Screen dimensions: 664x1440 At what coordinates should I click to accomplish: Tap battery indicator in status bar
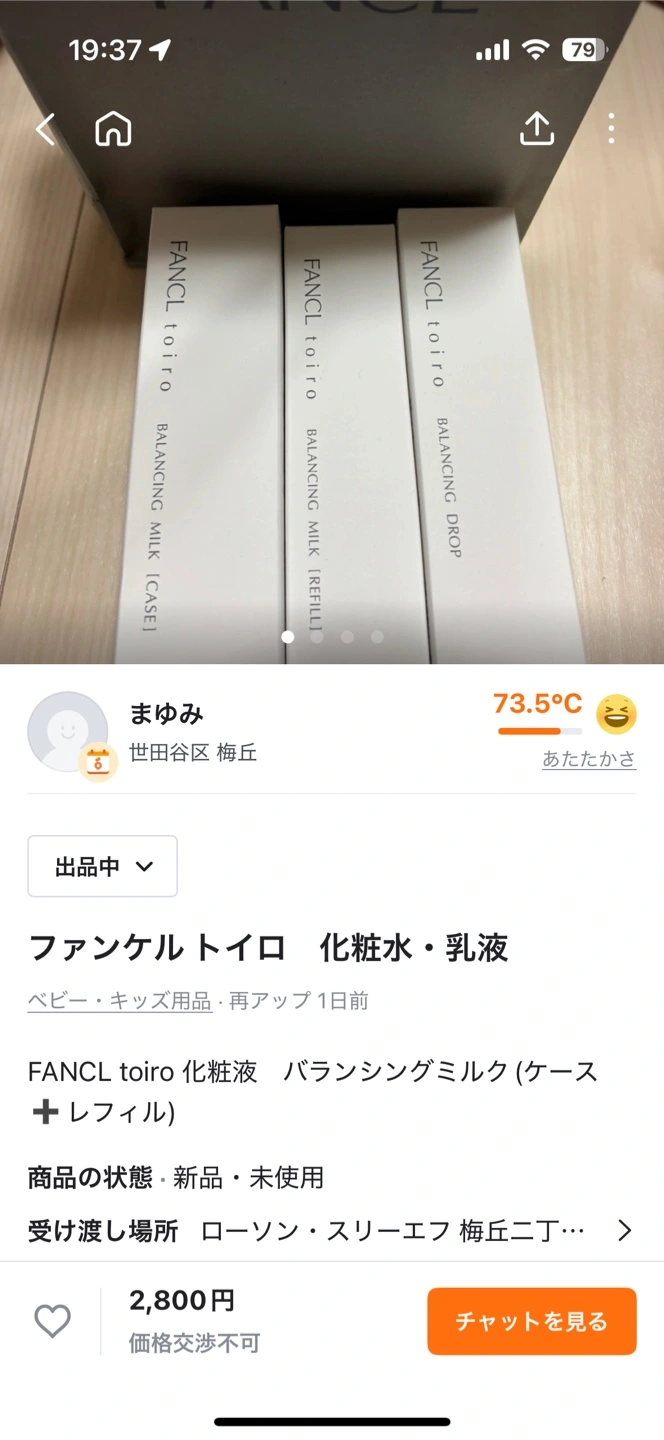pos(584,50)
